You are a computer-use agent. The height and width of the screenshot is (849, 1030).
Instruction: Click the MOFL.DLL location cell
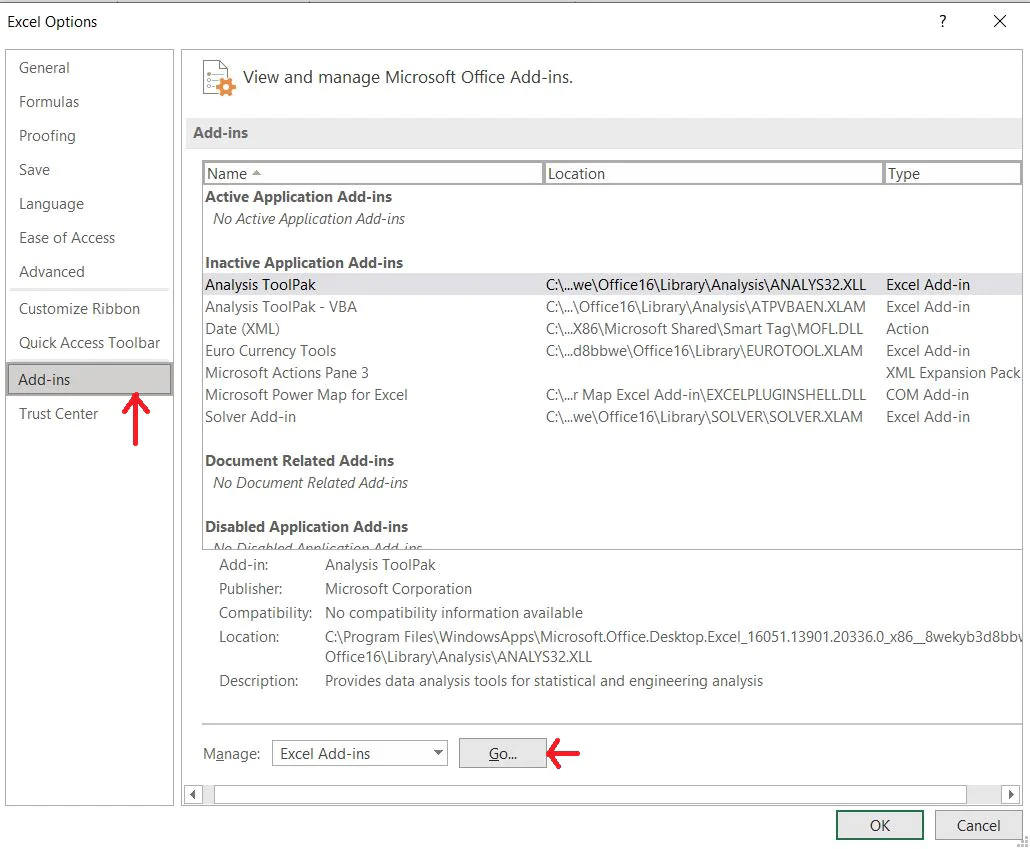coord(704,329)
